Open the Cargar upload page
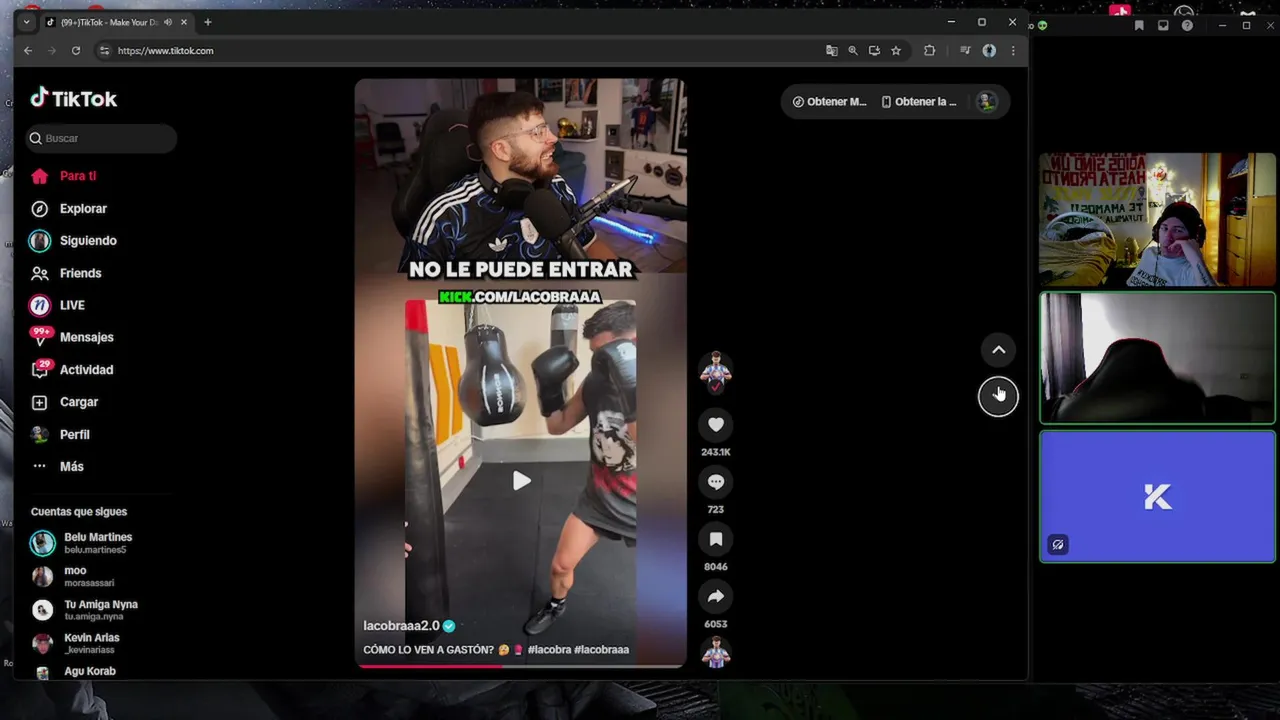 click(79, 402)
